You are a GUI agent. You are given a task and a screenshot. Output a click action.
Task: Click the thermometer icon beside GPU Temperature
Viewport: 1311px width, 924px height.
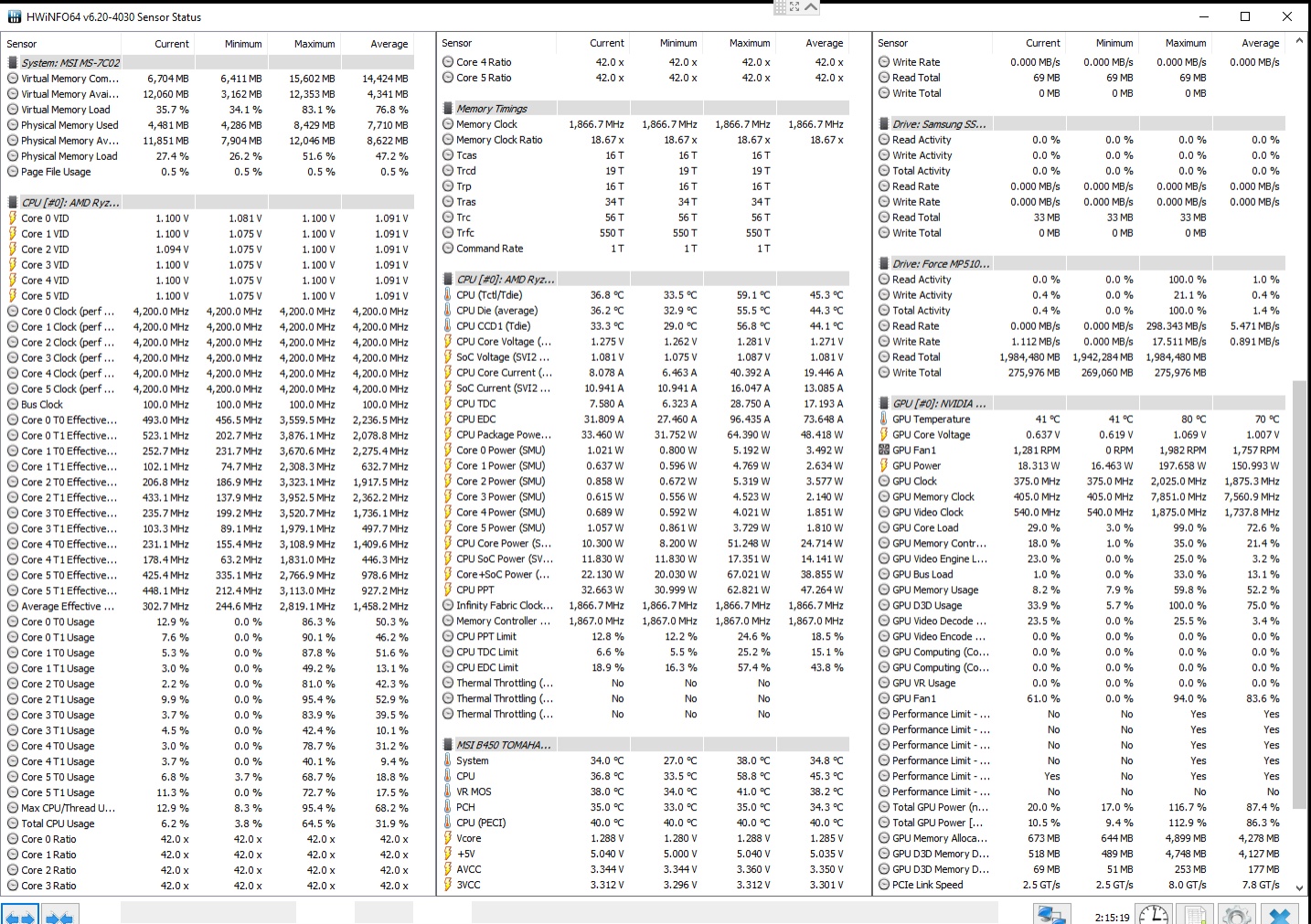click(884, 420)
